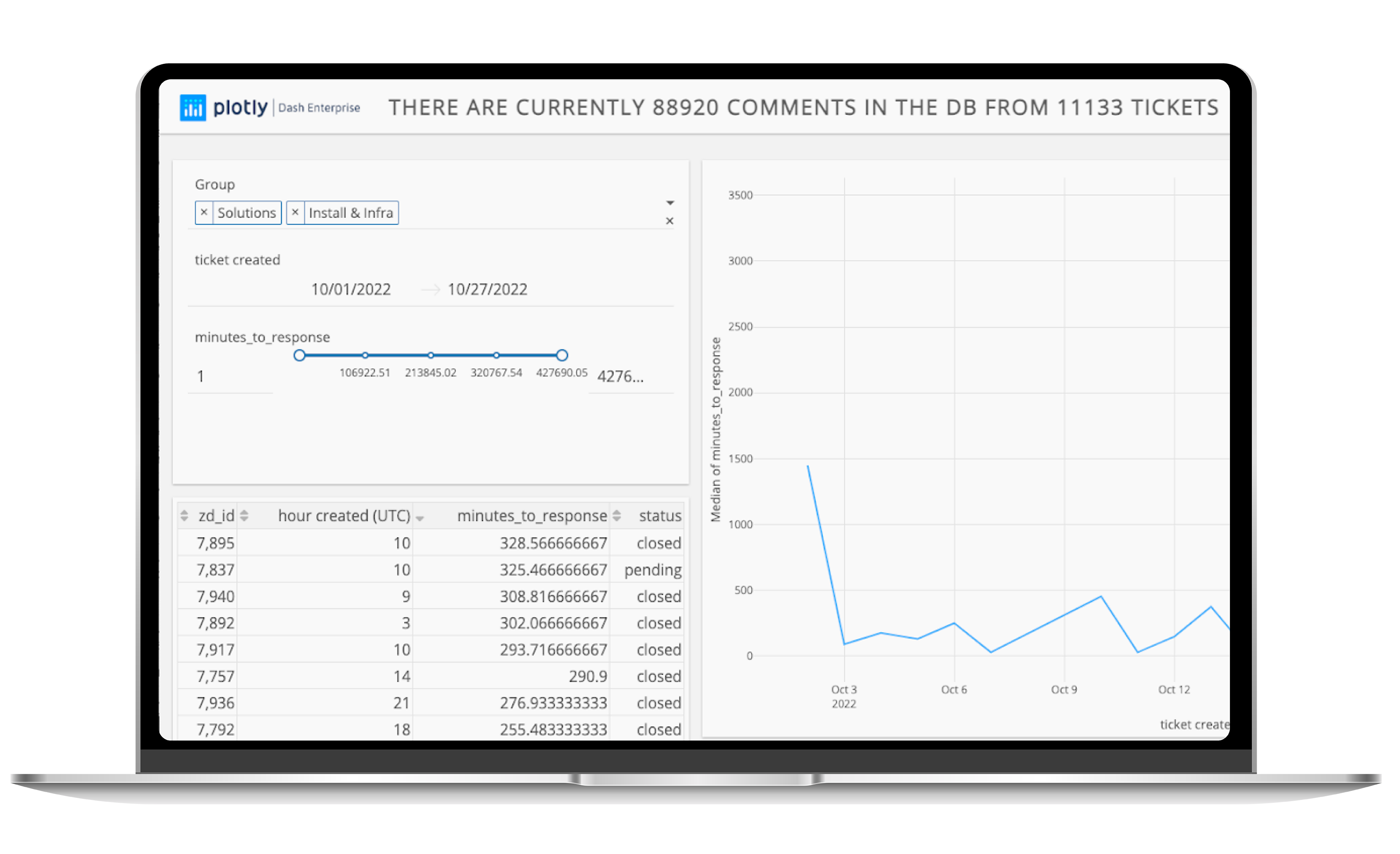Click the arrow icon between the two dates

pyautogui.click(x=430, y=288)
